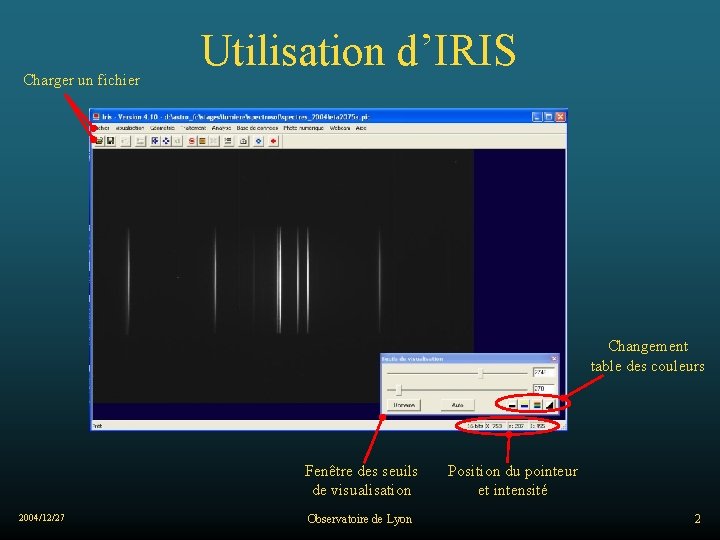Click the blue zoom-in arrows icon
Viewport: 720px width, 540px height.
point(155,141)
